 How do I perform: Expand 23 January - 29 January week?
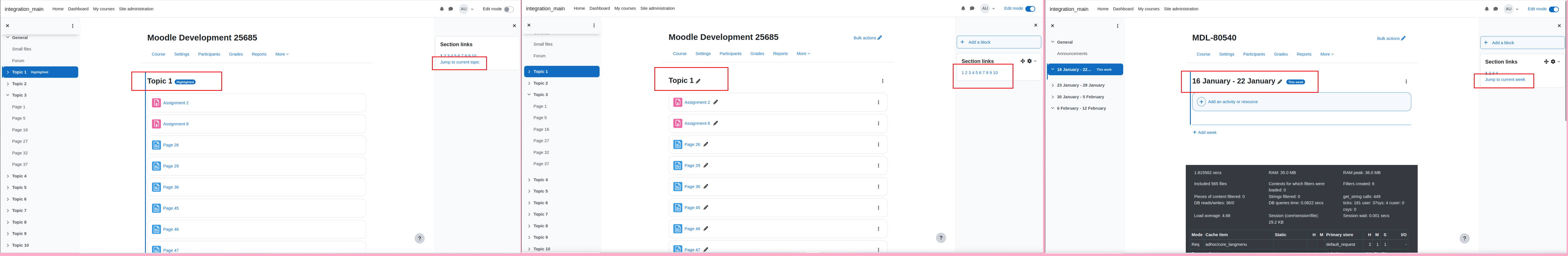[1053, 85]
